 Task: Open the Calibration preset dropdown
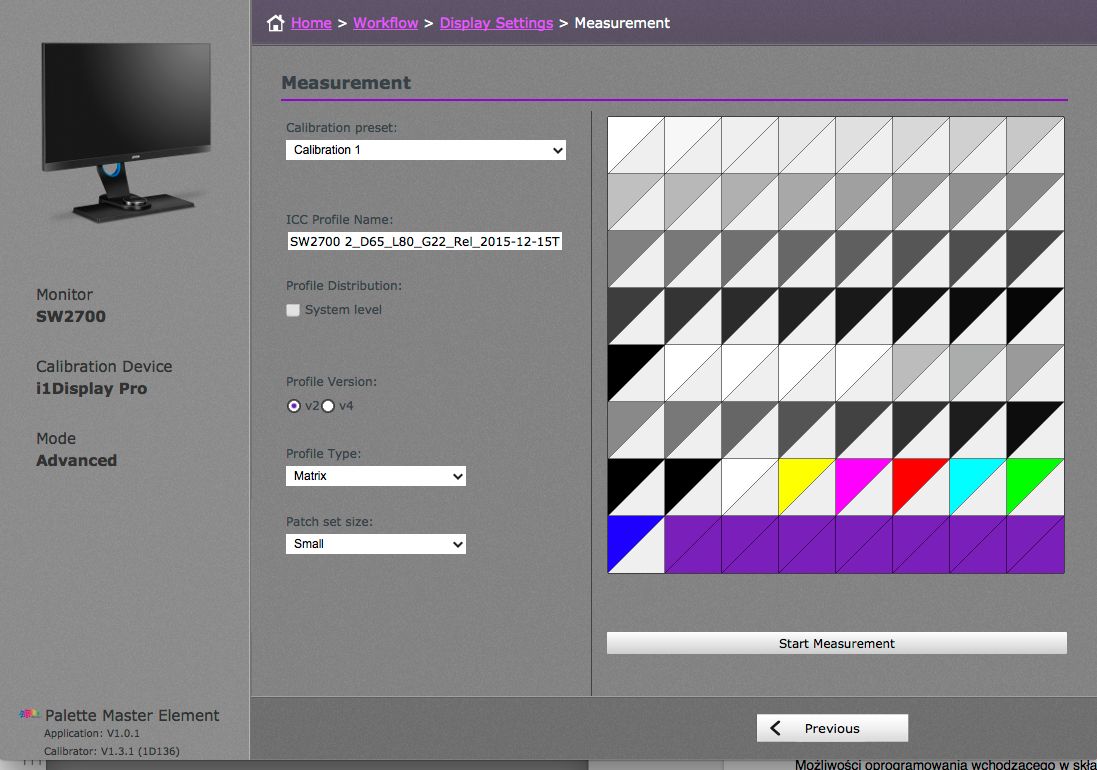[425, 149]
